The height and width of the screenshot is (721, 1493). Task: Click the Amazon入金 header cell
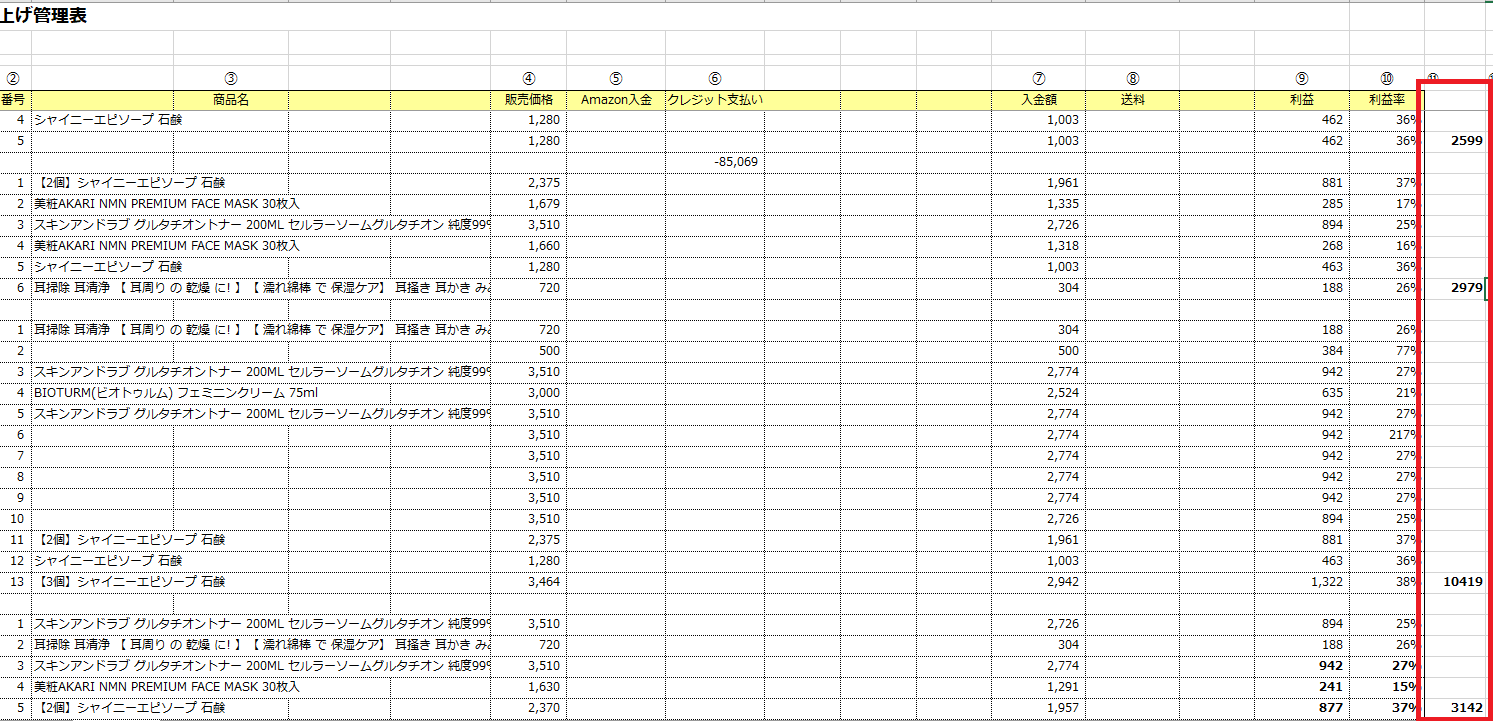pos(615,100)
